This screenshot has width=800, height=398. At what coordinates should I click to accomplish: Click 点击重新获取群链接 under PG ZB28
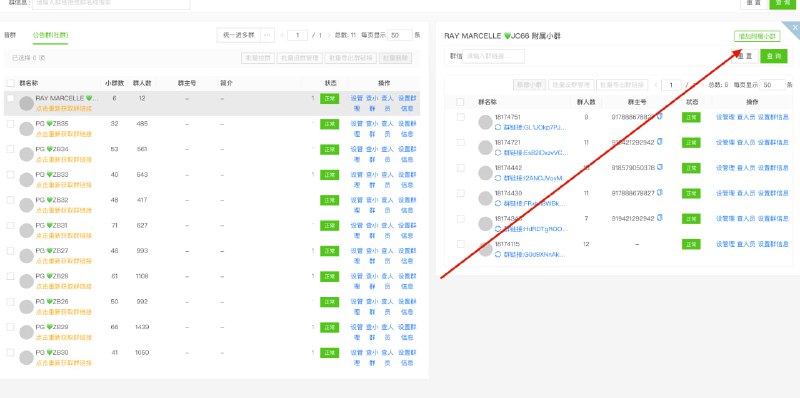click(64, 287)
